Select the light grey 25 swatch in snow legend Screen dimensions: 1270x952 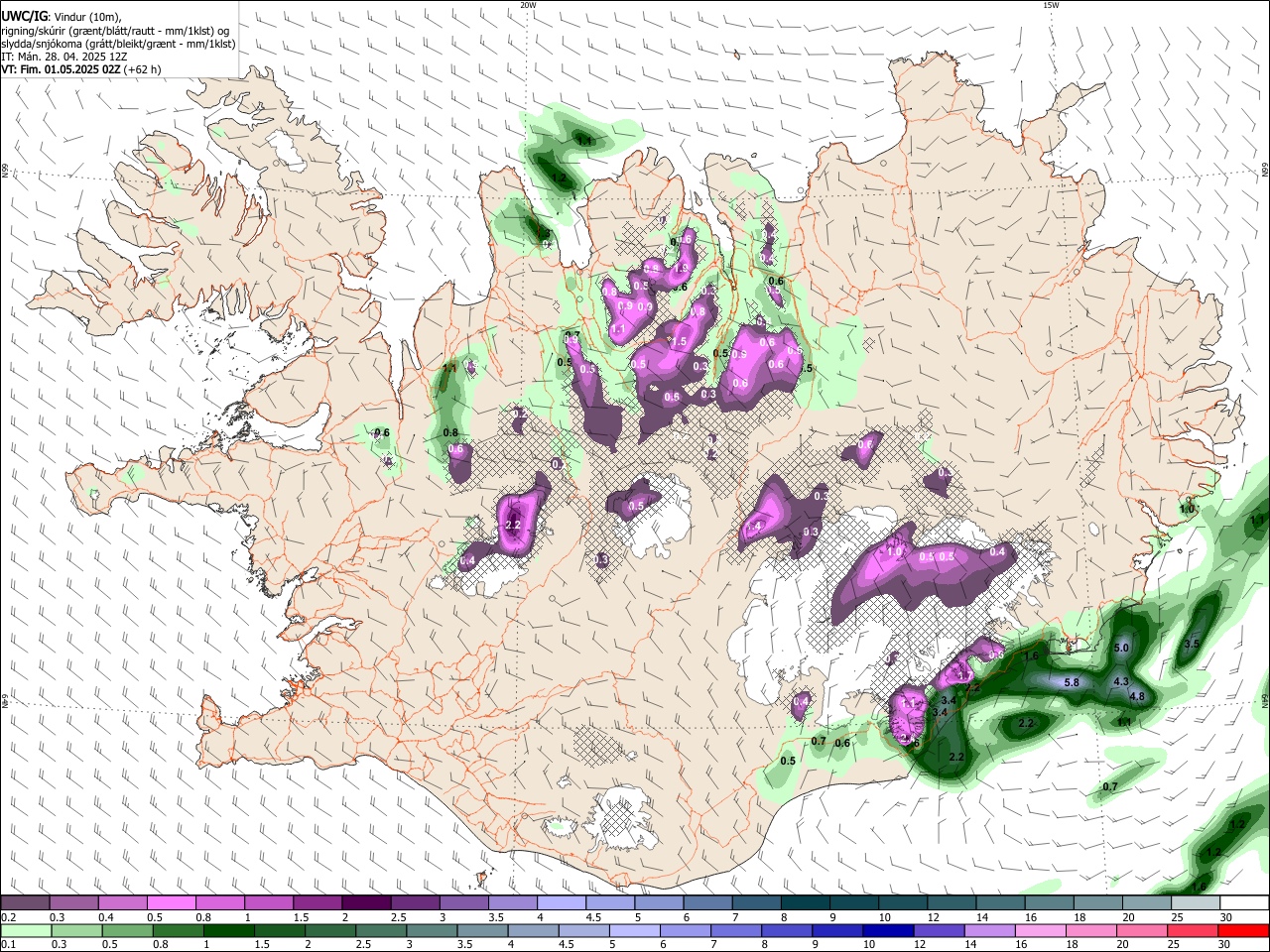(x=1196, y=902)
